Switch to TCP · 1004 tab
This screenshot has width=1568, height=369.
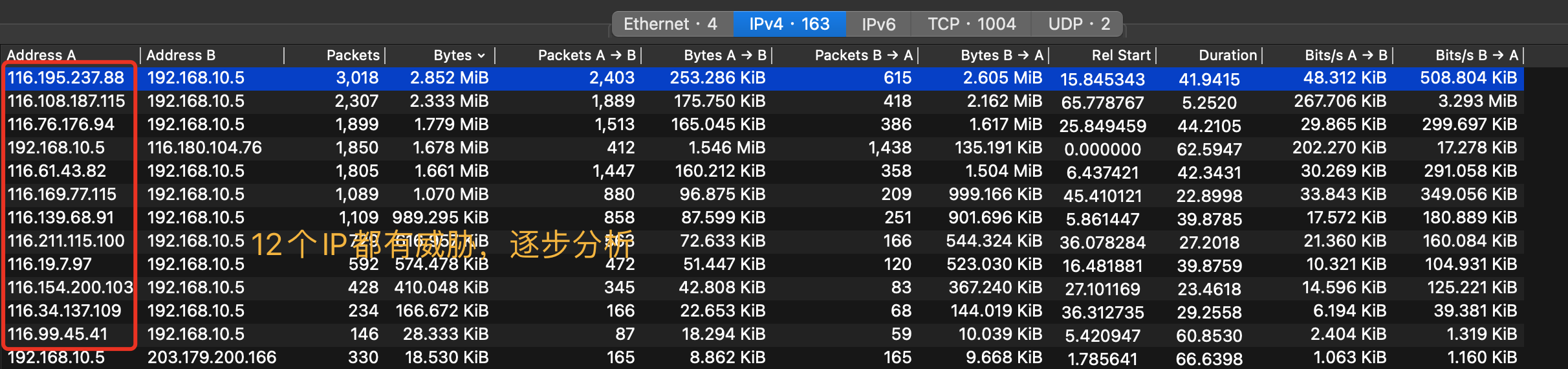tap(971, 24)
